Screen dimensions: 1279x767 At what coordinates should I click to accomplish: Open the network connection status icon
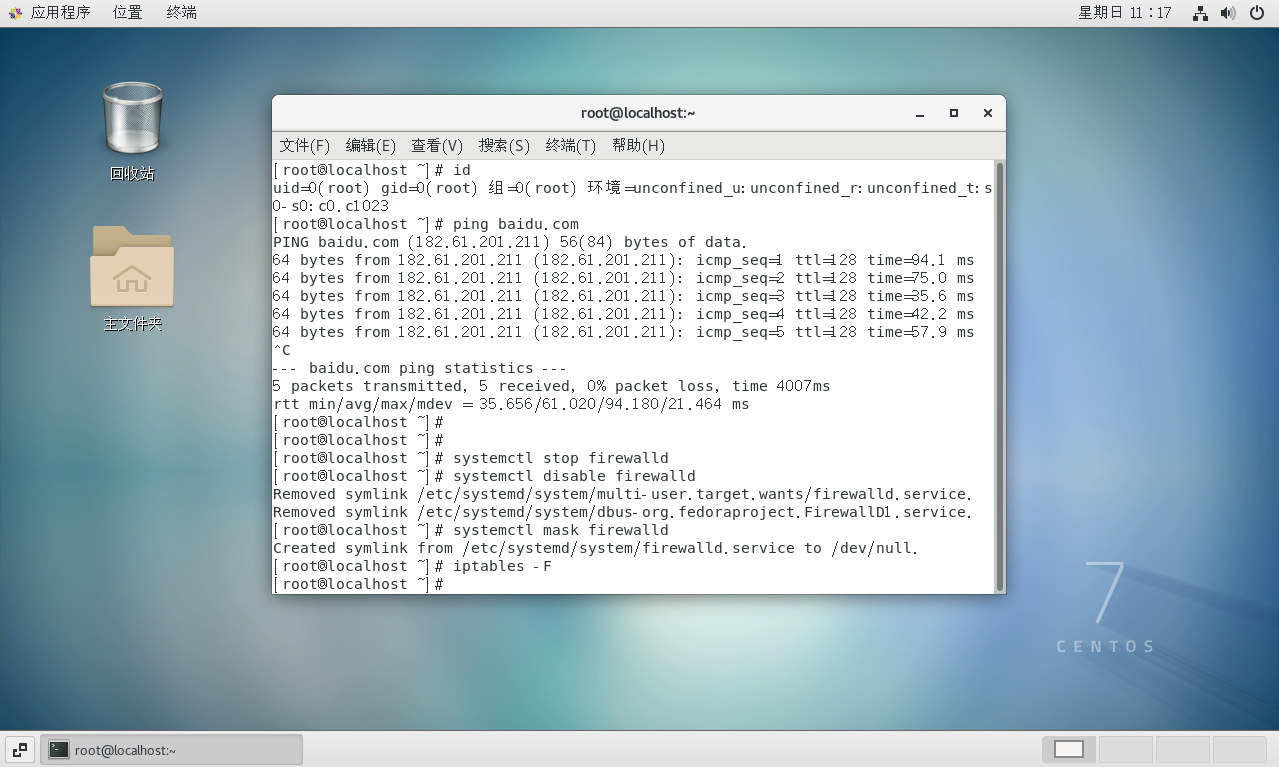pos(1200,14)
